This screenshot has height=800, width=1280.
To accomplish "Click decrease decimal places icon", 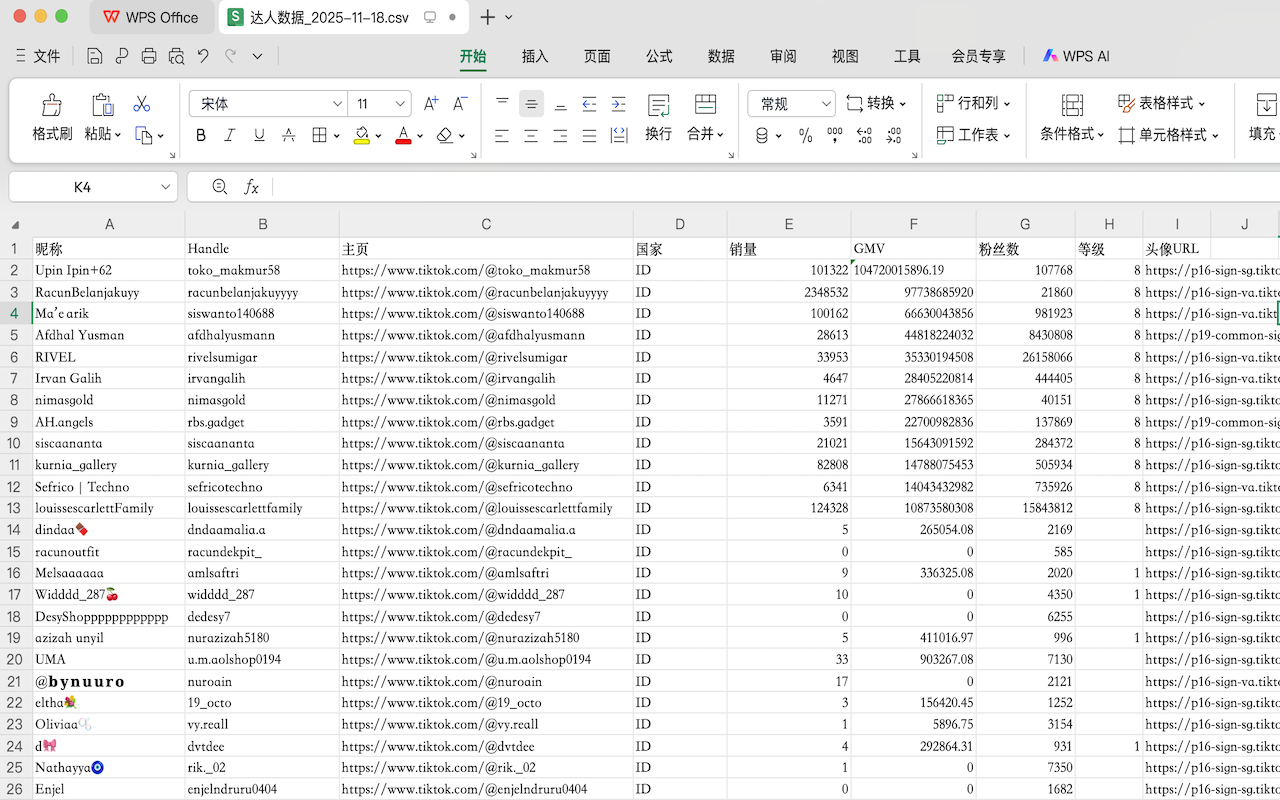I will [894, 135].
